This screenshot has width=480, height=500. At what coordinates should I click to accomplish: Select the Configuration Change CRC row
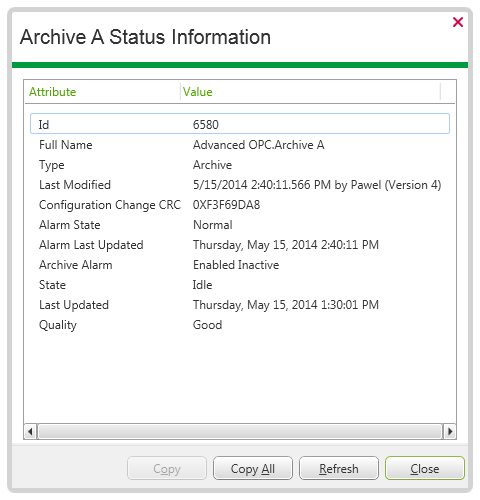[240, 205]
